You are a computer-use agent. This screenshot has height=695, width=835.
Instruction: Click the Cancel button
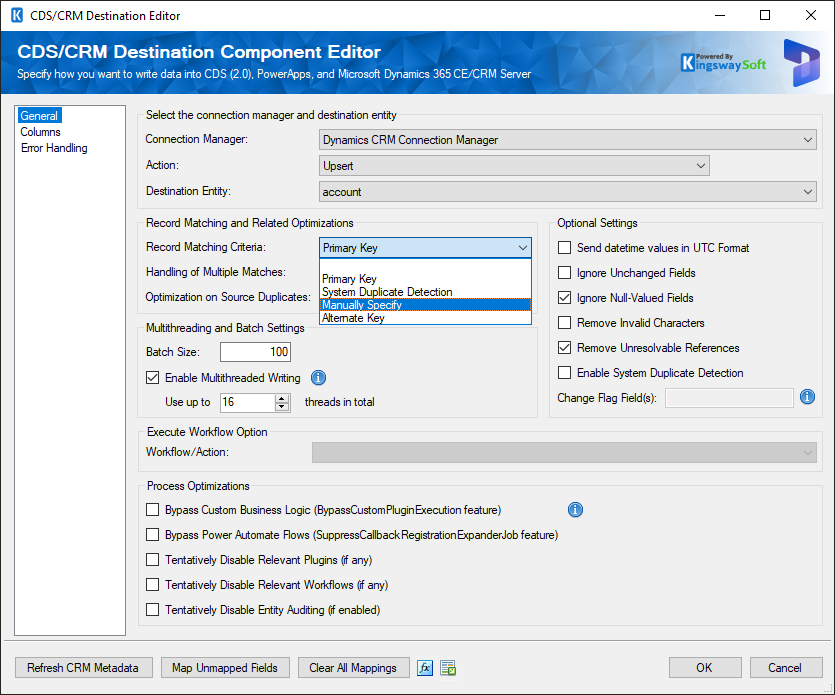point(785,667)
